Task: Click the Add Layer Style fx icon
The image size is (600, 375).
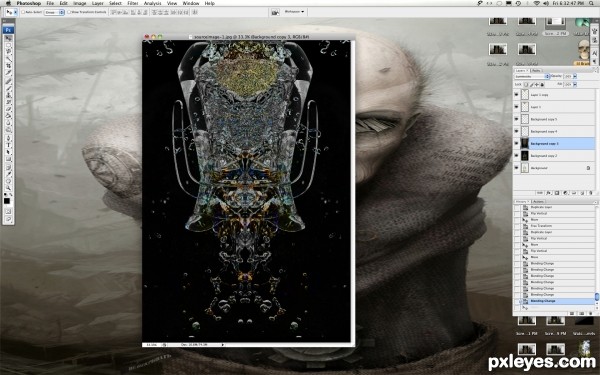Action: 549,193
